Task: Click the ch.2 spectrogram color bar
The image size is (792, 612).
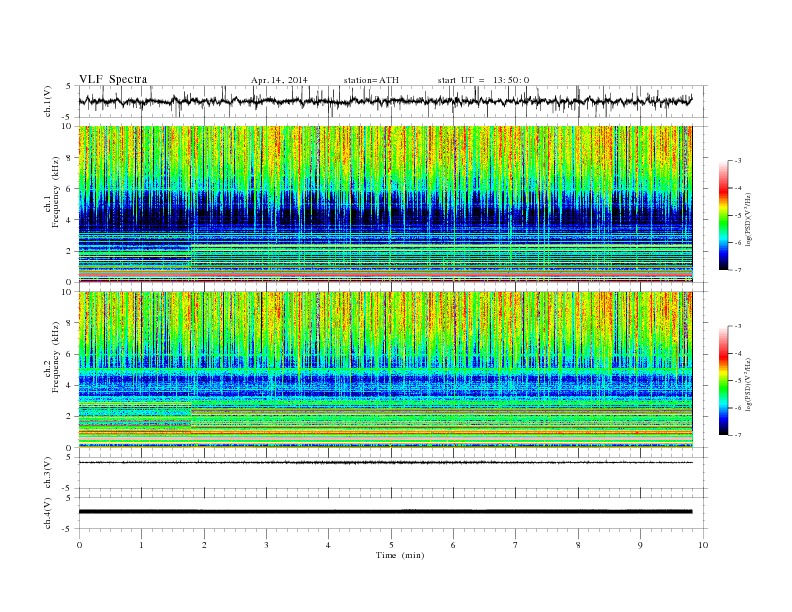Action: 723,380
